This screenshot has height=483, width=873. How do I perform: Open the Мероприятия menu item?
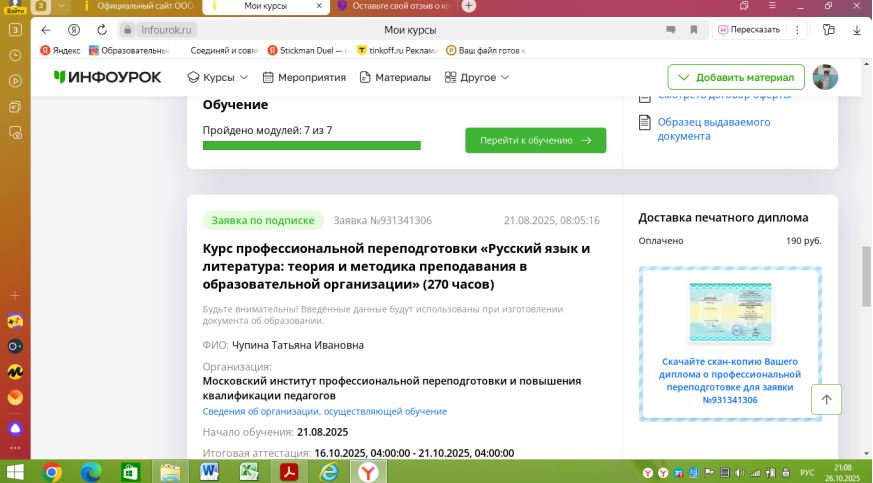click(304, 77)
